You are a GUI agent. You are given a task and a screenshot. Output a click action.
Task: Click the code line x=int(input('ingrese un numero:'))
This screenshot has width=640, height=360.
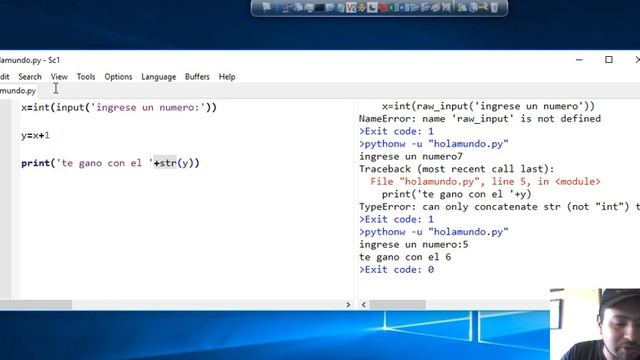119,107
